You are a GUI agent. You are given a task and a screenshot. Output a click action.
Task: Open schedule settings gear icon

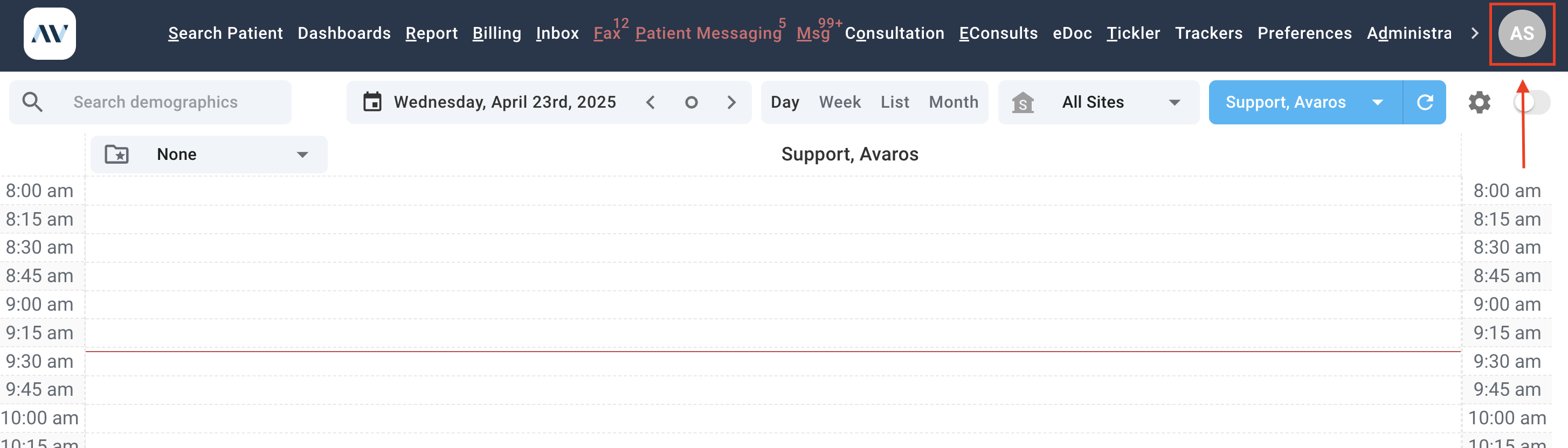click(1479, 102)
